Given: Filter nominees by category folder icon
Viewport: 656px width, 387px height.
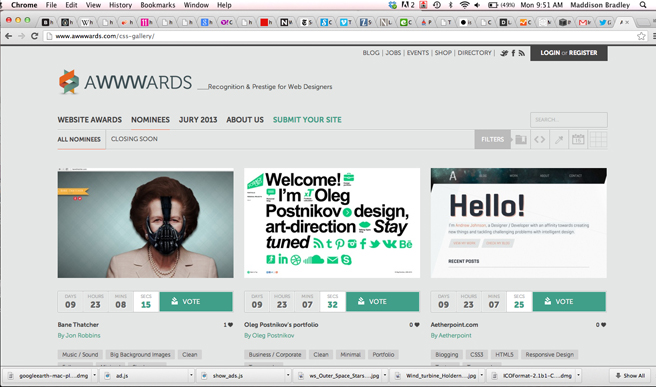Looking at the screenshot, I should point(521,139).
